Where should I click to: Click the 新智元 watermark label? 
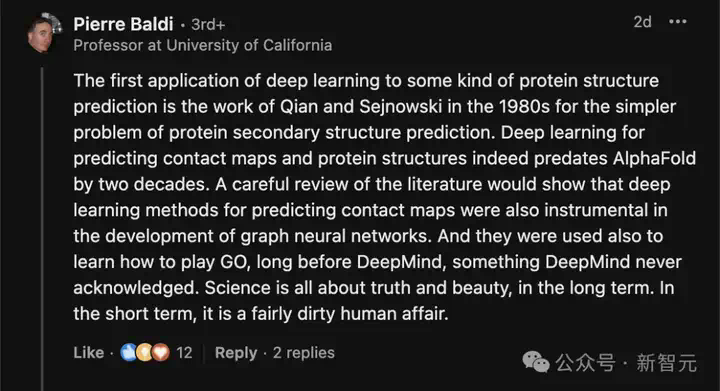666,363
